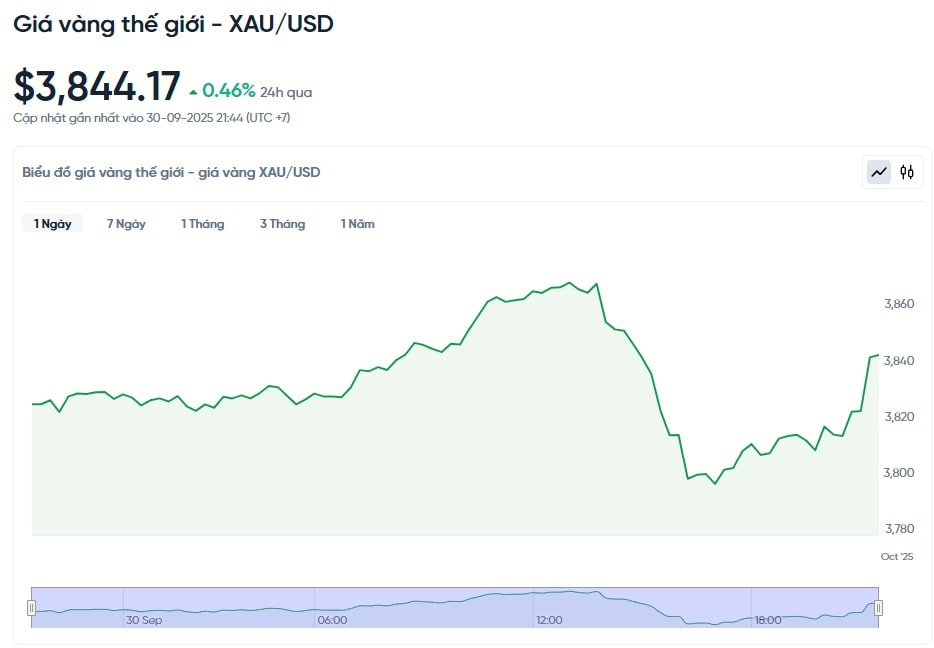The width and height of the screenshot is (934, 648).
Task: Switch to the candlestick chart icon
Action: tap(907, 172)
